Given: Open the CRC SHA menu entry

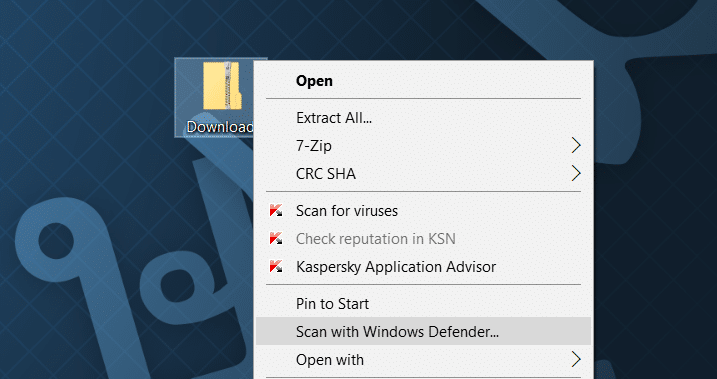Looking at the screenshot, I should click(x=423, y=174).
